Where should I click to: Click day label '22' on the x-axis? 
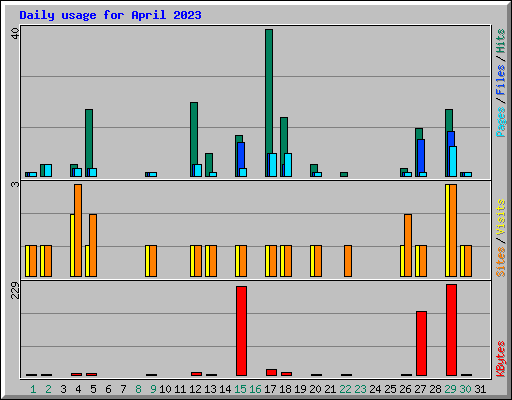coord(345,389)
